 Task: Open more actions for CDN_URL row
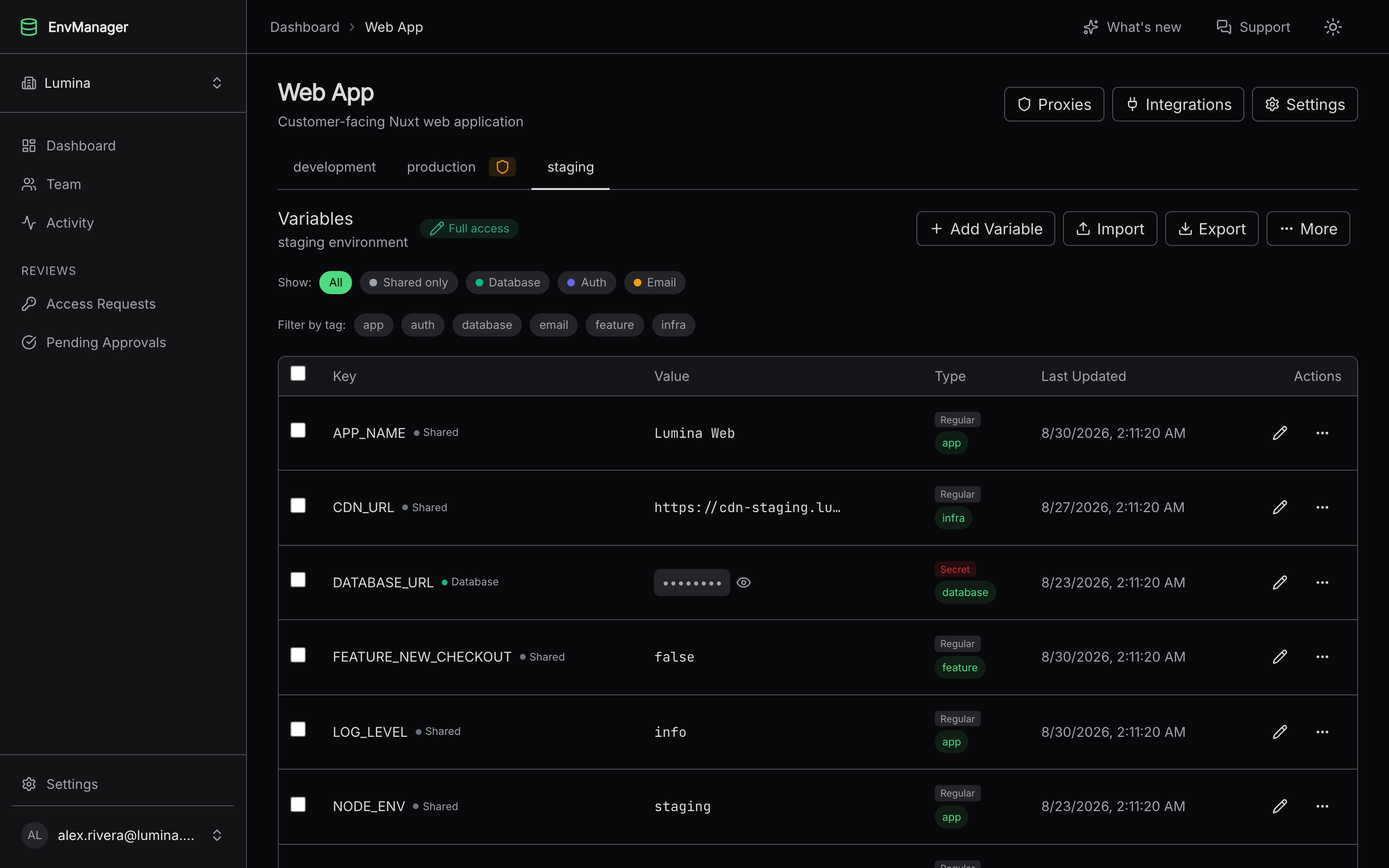point(1322,507)
